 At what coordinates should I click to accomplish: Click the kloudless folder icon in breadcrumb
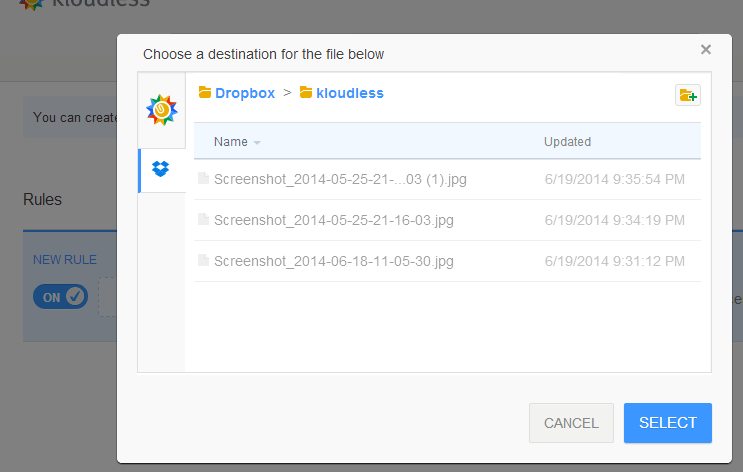306,92
